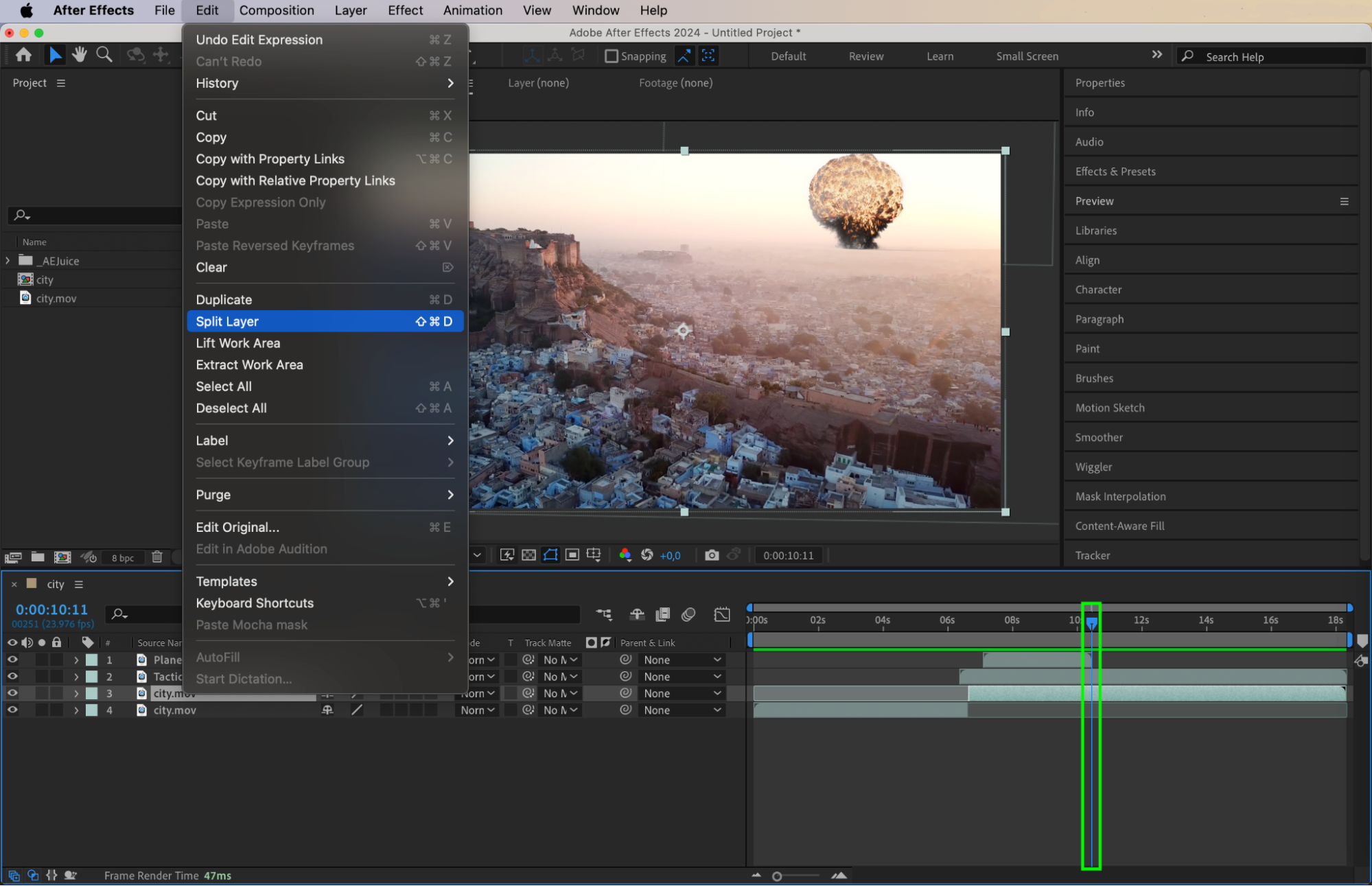
Task: Open the Graph Editor icon in timeline
Action: click(722, 614)
